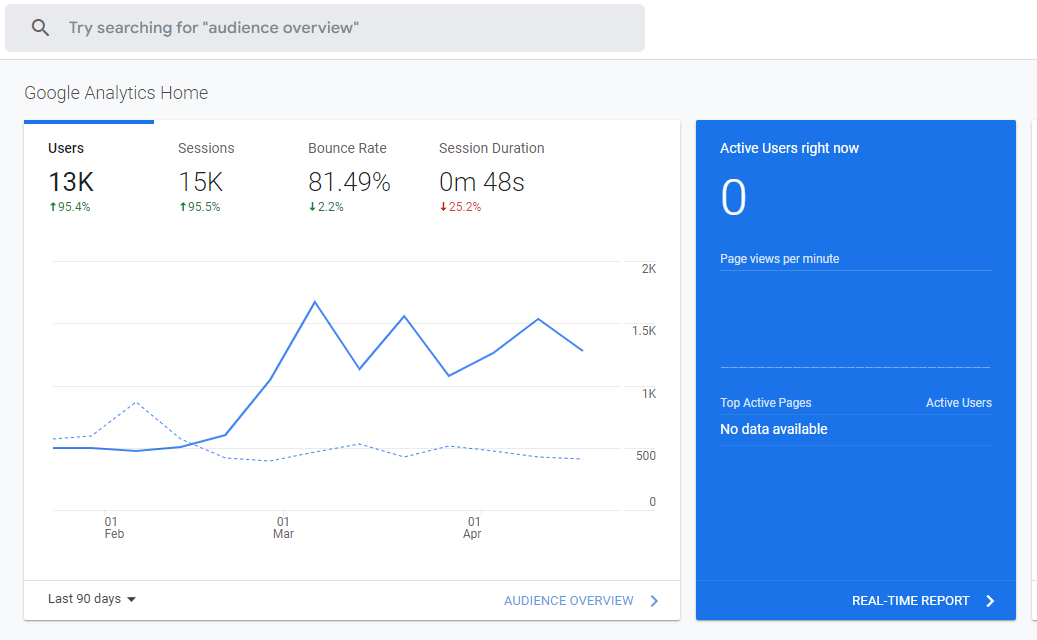Click the 01 Apr axis label
1037x640 pixels.
pos(473,528)
